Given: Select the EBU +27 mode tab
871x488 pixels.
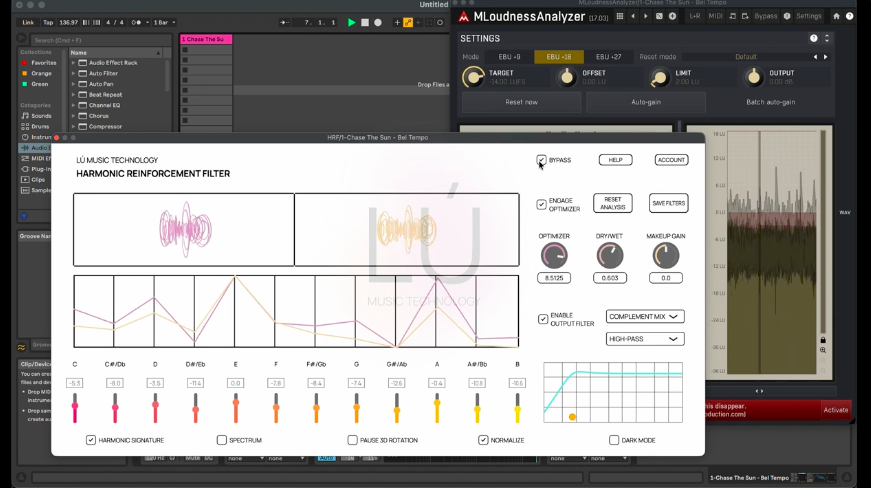Looking at the screenshot, I should click(x=608, y=57).
